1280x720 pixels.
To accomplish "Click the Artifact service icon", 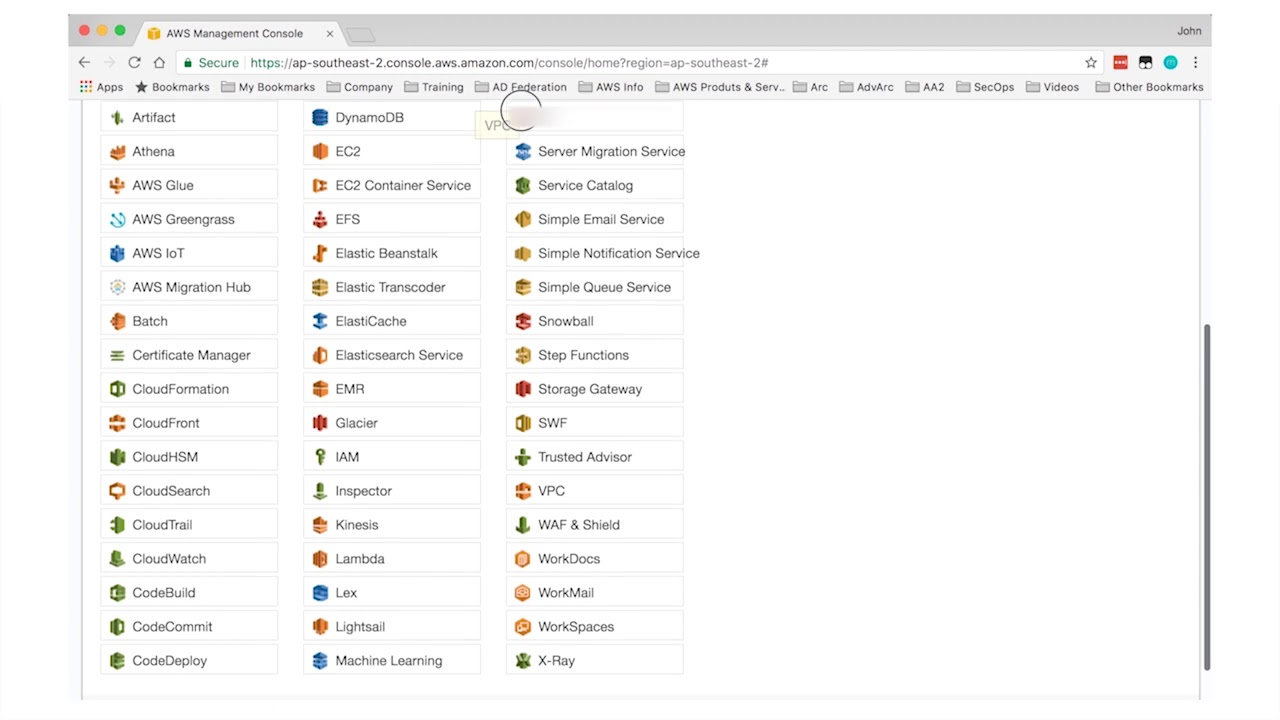I will (x=117, y=117).
